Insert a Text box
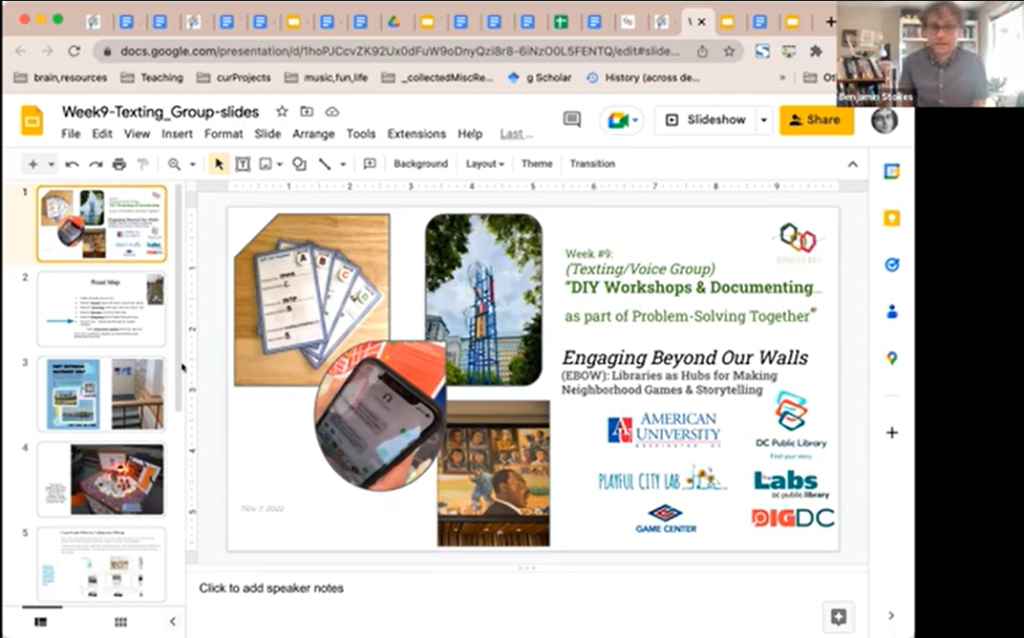Screen dimensions: 1024x638 (242, 165)
